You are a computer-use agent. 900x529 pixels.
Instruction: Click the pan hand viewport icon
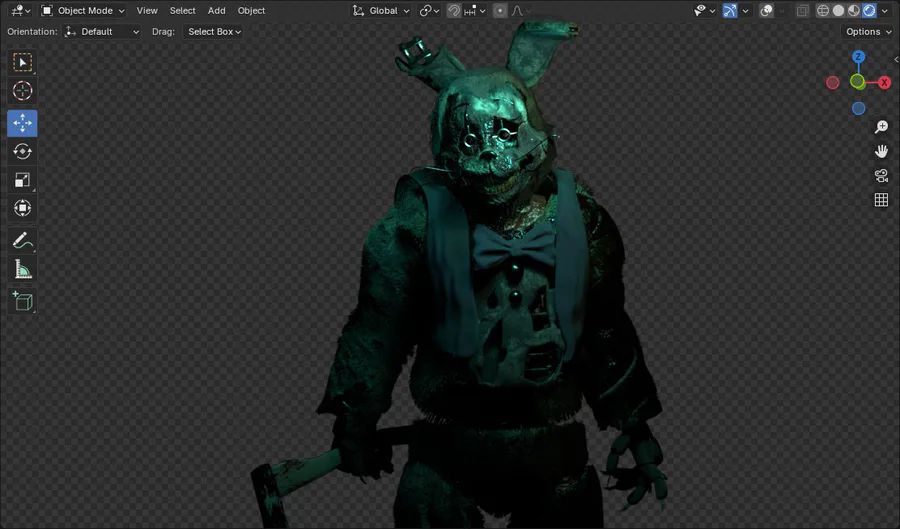[x=881, y=151]
